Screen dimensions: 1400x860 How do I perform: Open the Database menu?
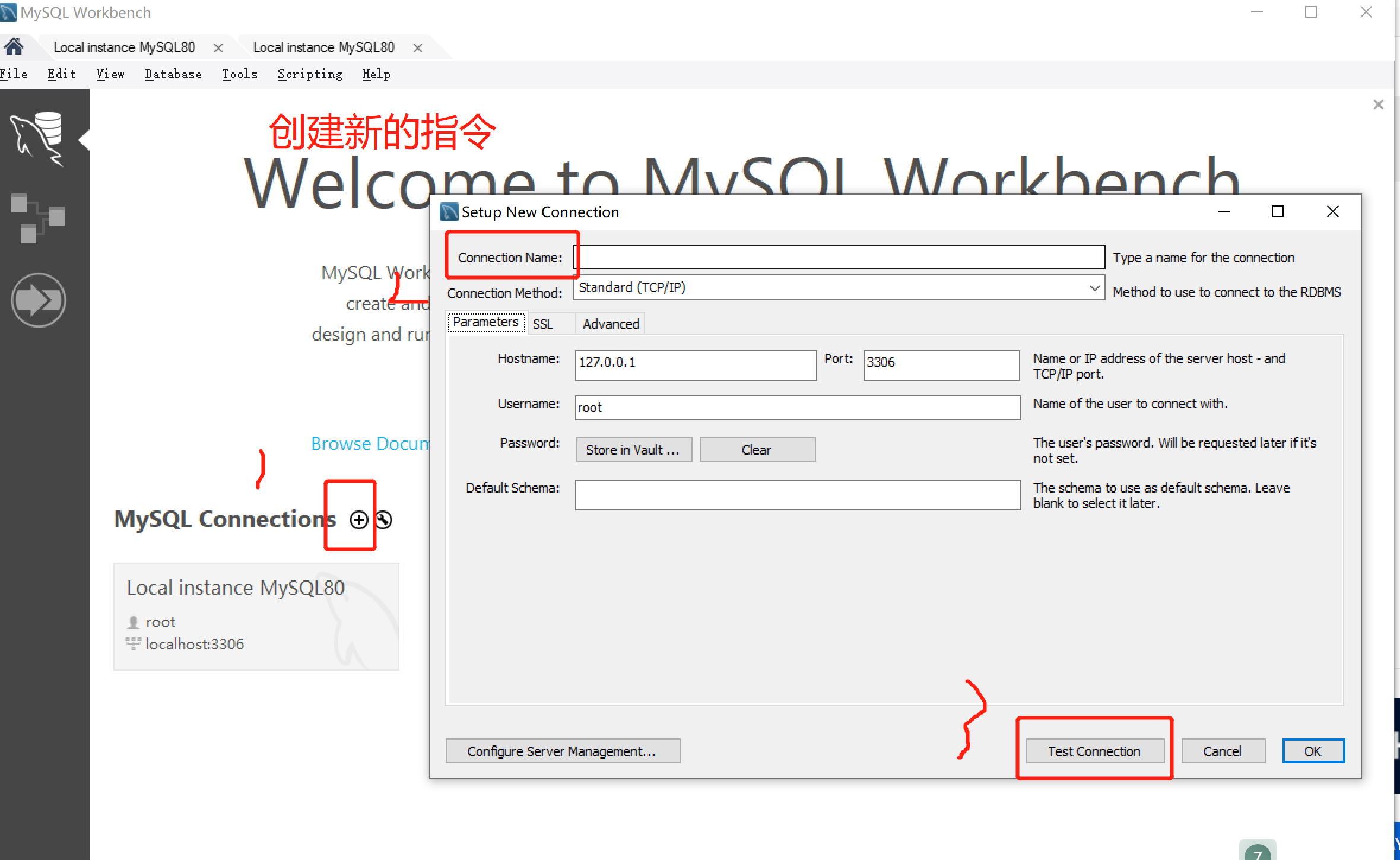[173, 74]
